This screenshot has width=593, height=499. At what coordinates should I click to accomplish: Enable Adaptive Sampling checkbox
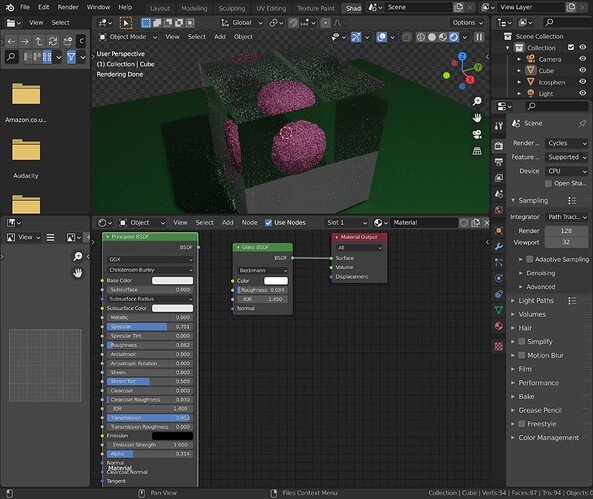coord(530,259)
